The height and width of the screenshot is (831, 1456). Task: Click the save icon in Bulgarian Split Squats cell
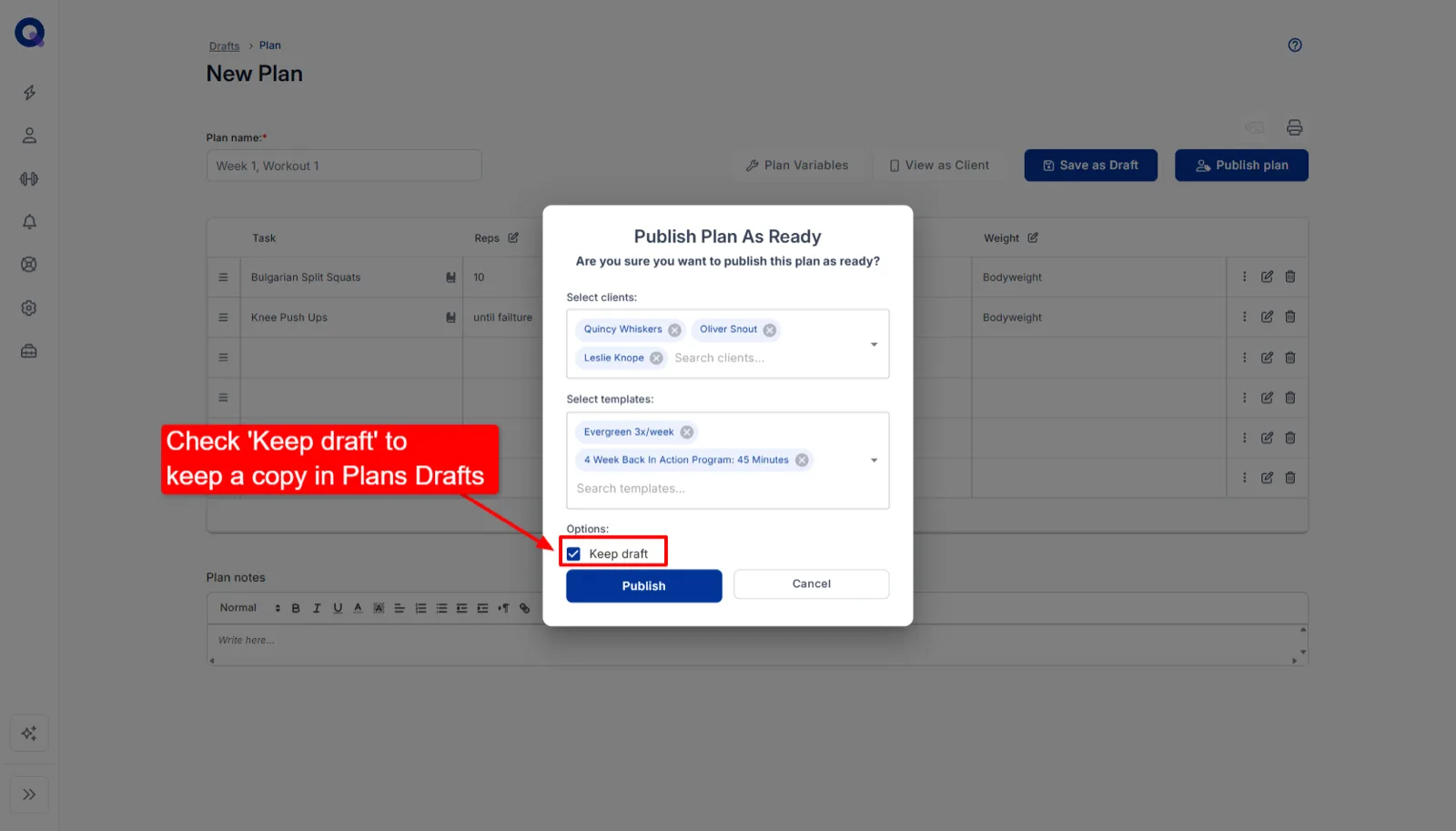point(450,278)
